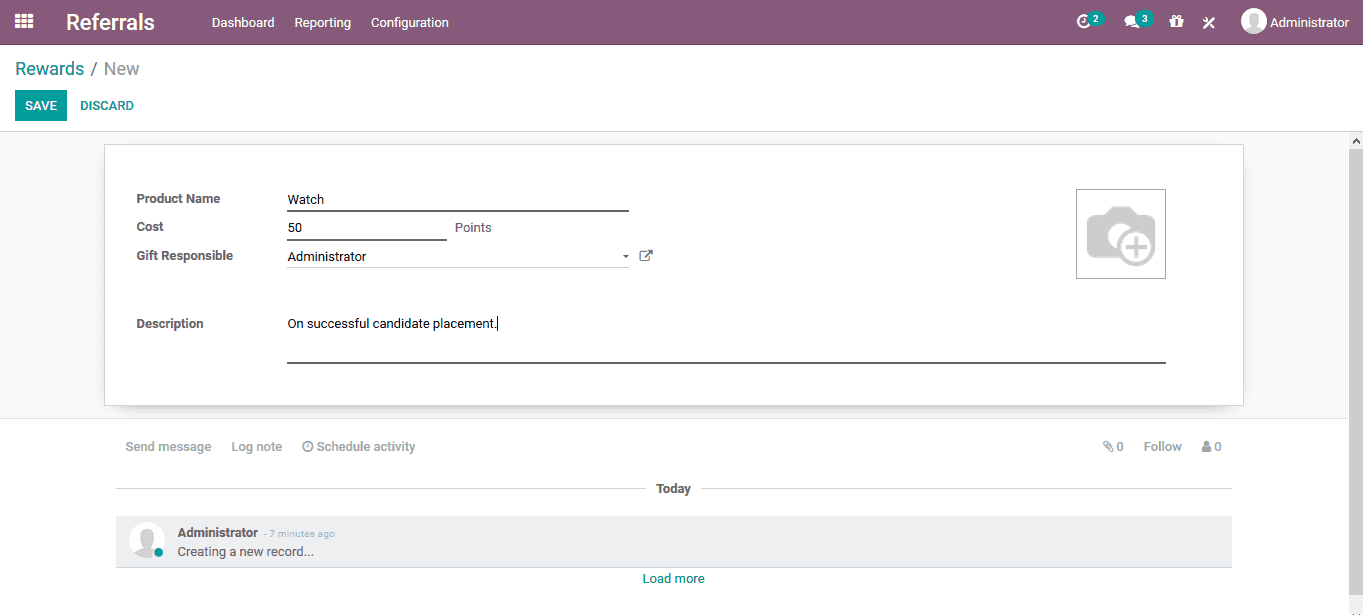Discard the new reward record
Viewport: 1363px width, 615px height.
pyautogui.click(x=107, y=105)
